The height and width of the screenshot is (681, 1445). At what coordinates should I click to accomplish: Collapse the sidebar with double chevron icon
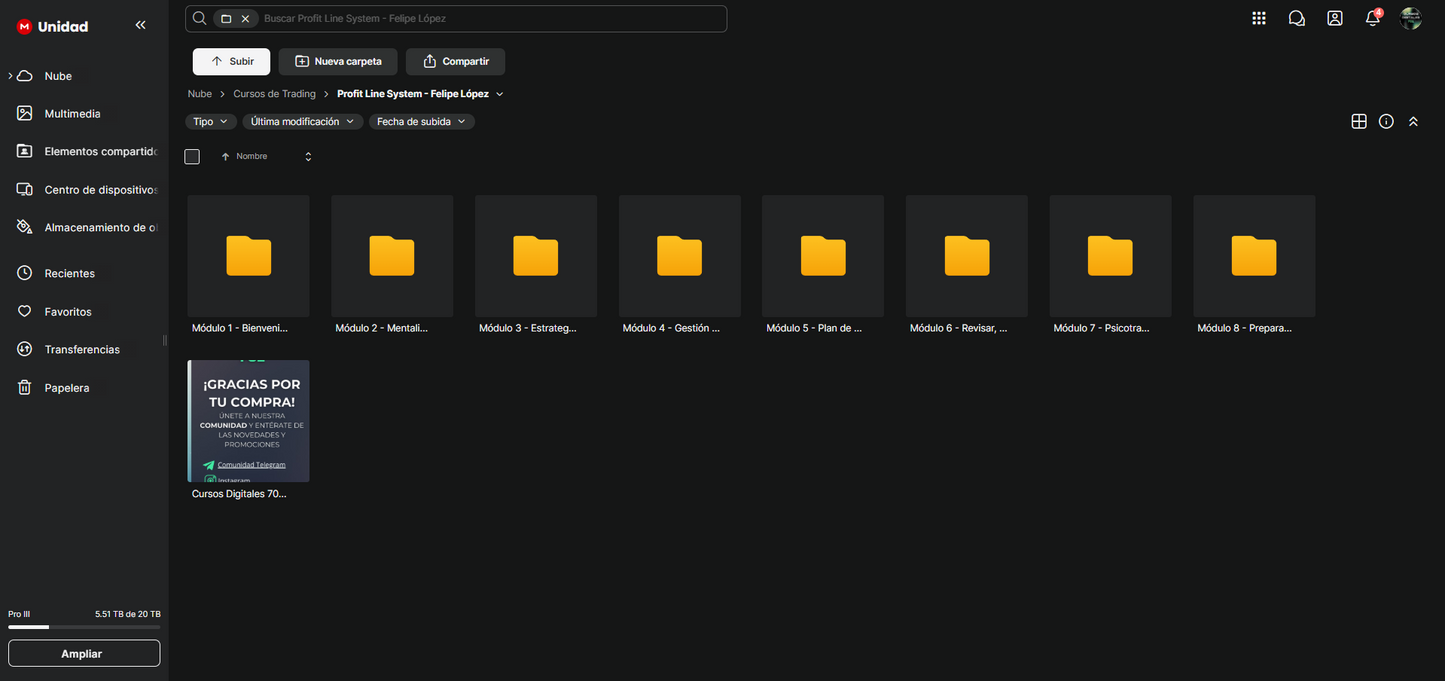[140, 25]
